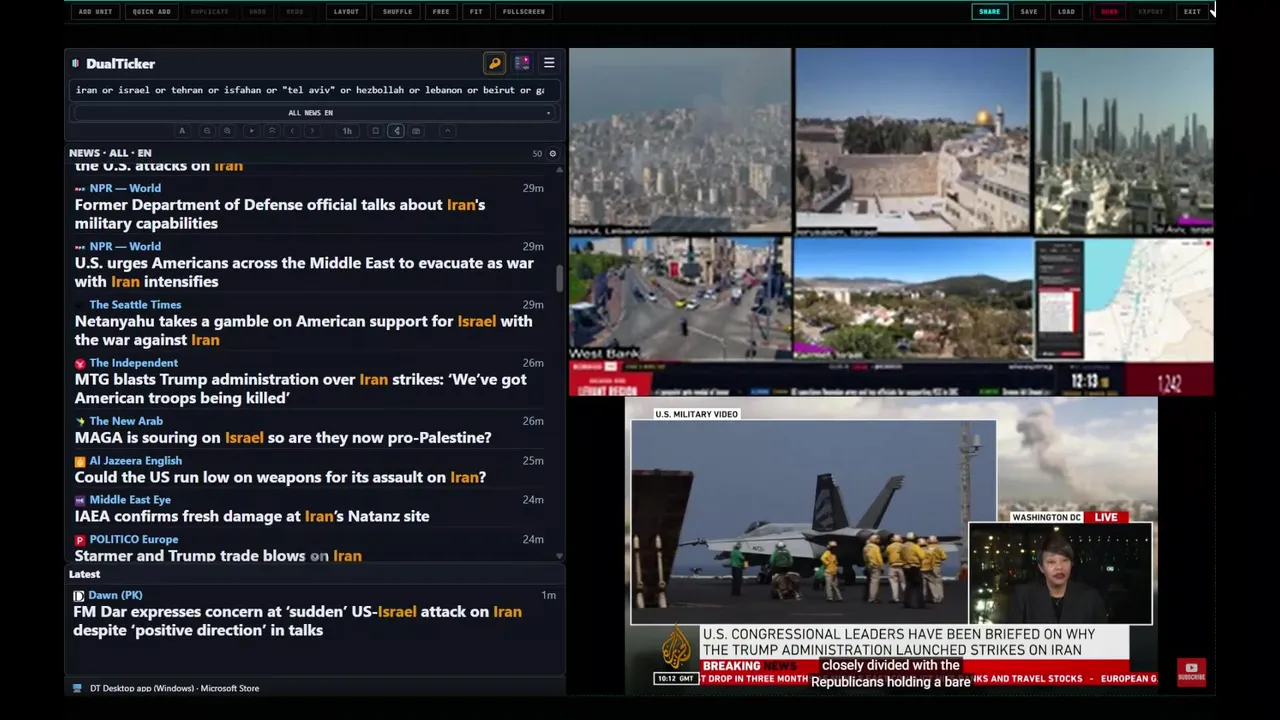This screenshot has width=1280, height=720.
Task: Open the DualTicker hamburger menu
Action: click(549, 63)
